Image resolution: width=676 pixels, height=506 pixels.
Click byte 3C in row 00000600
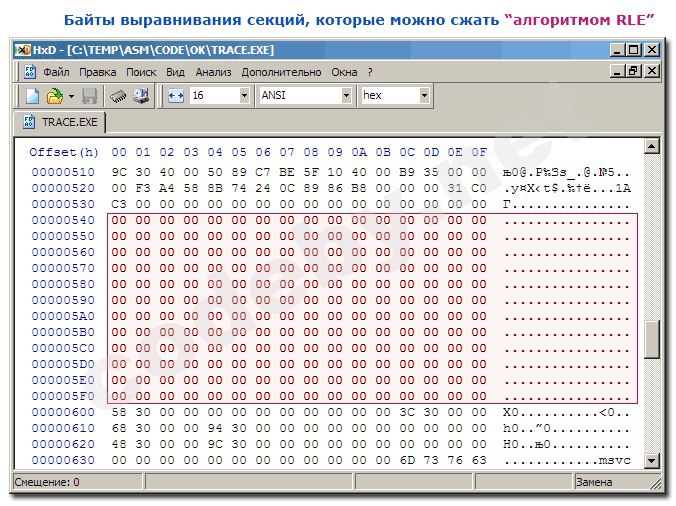[407, 412]
